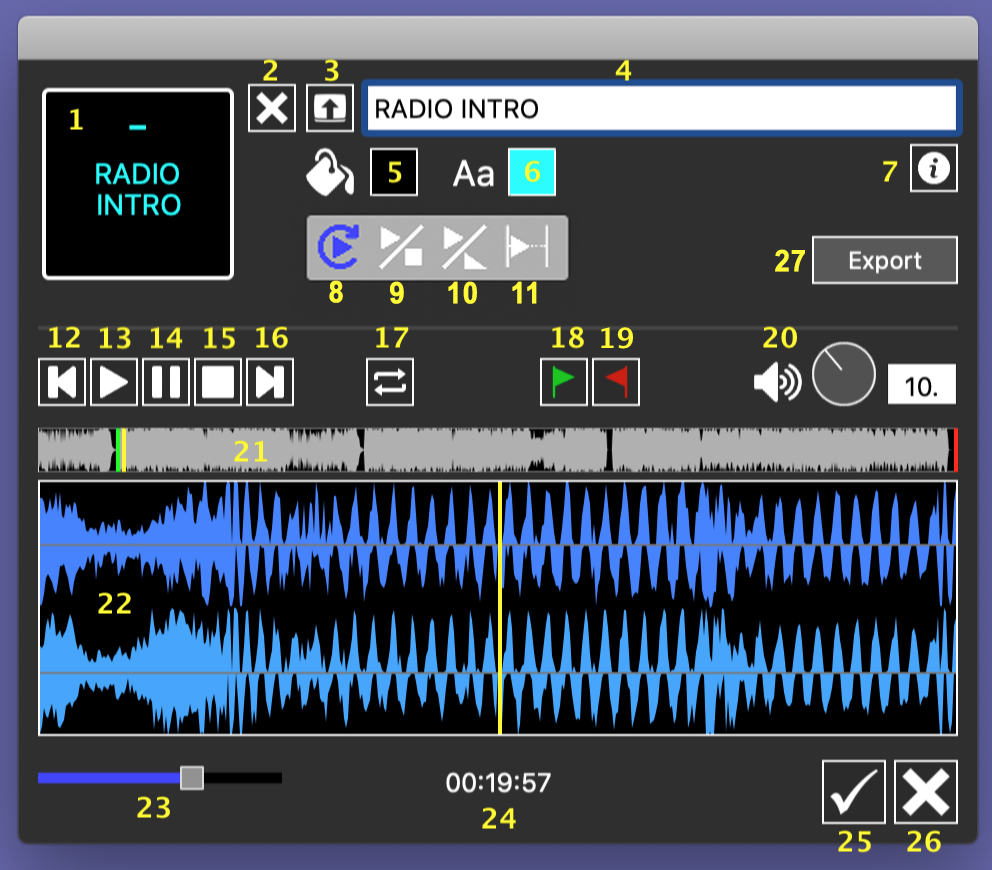This screenshot has width=992, height=870.
Task: Start playback with the play button
Action: (x=114, y=382)
